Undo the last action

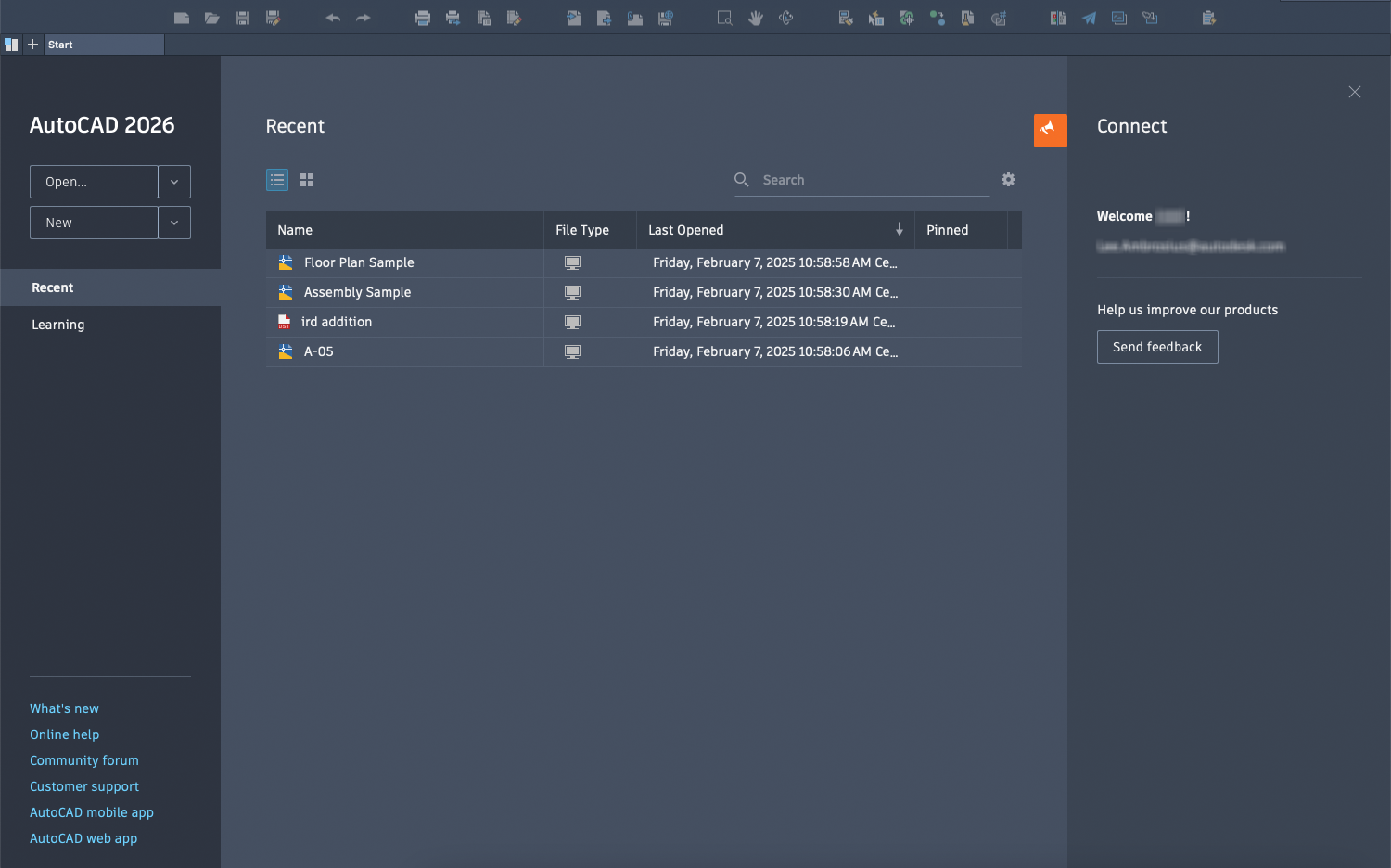333,18
